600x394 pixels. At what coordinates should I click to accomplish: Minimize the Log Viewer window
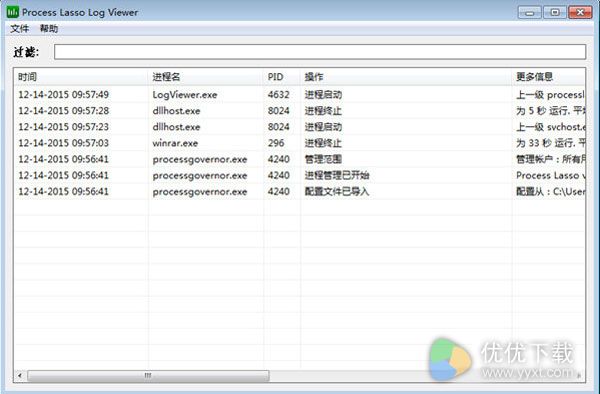click(x=530, y=13)
